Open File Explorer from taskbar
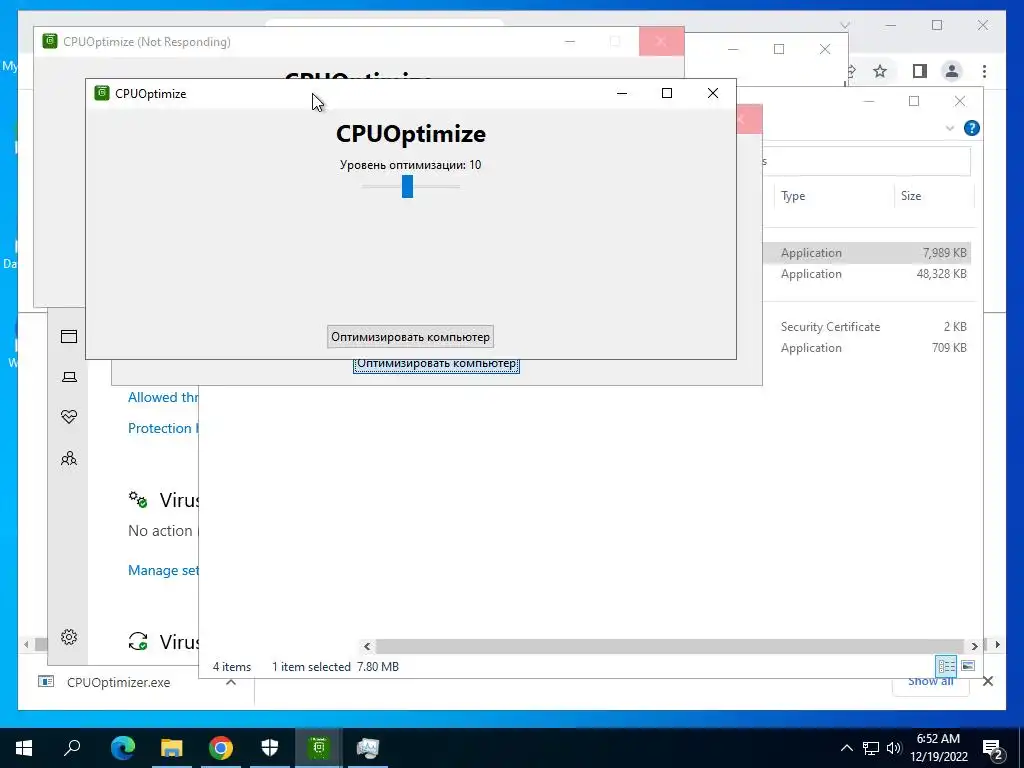 click(x=172, y=748)
